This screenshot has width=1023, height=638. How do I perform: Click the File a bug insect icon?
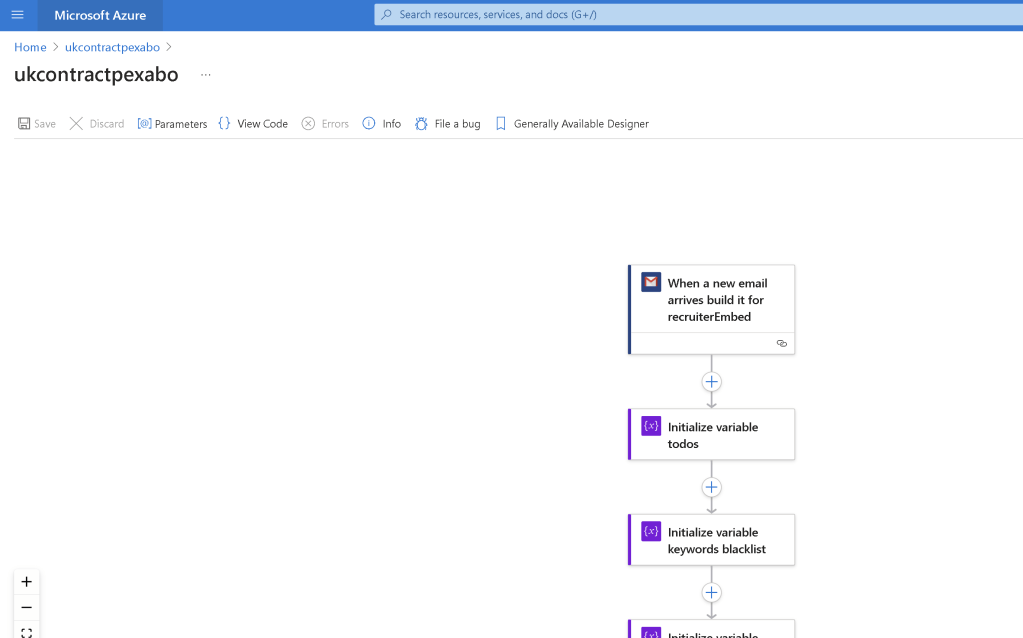tap(421, 123)
